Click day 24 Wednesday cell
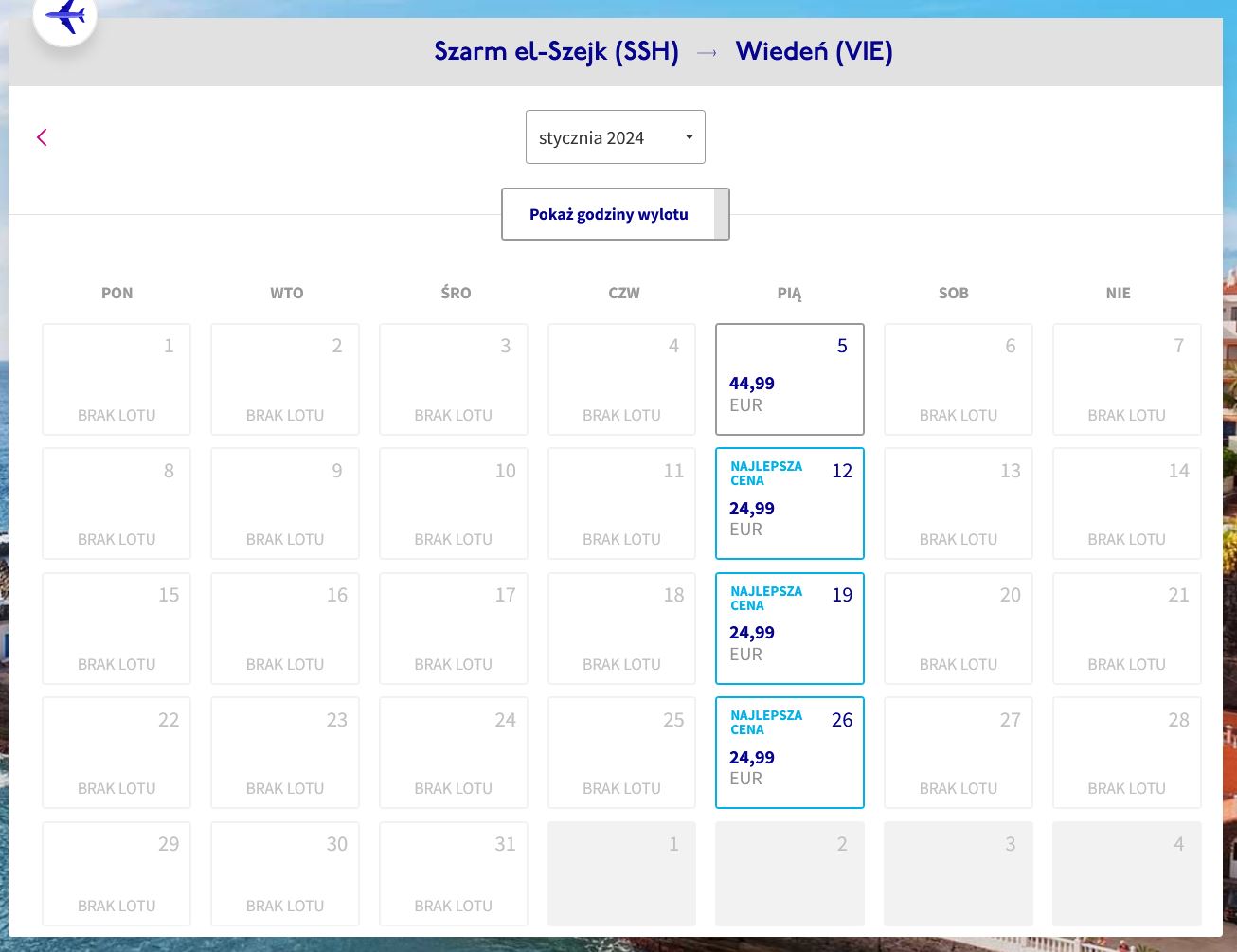This screenshot has width=1237, height=952. [454, 752]
